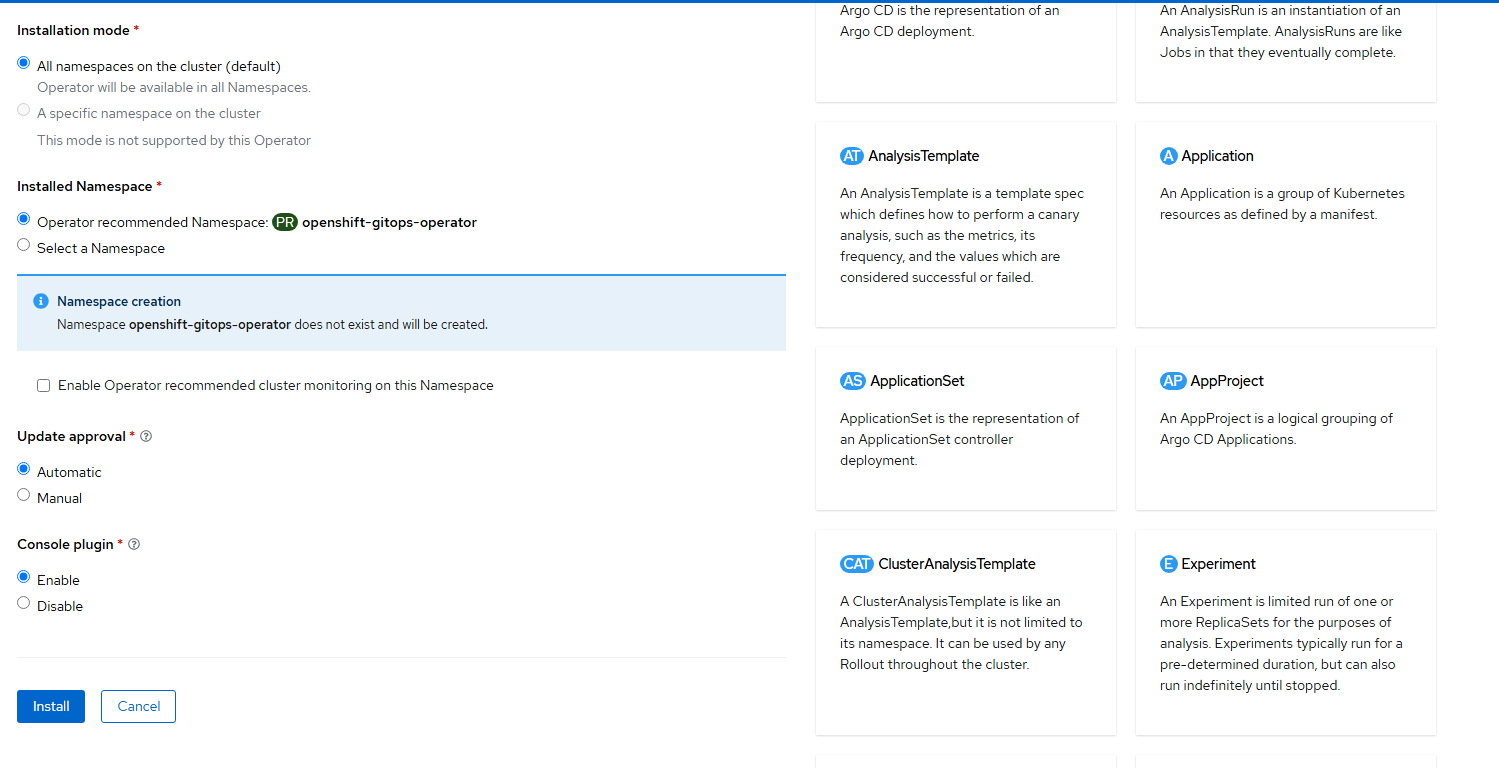This screenshot has width=1499, height=768.
Task: Click the Update approval label
Action: click(x=71, y=436)
